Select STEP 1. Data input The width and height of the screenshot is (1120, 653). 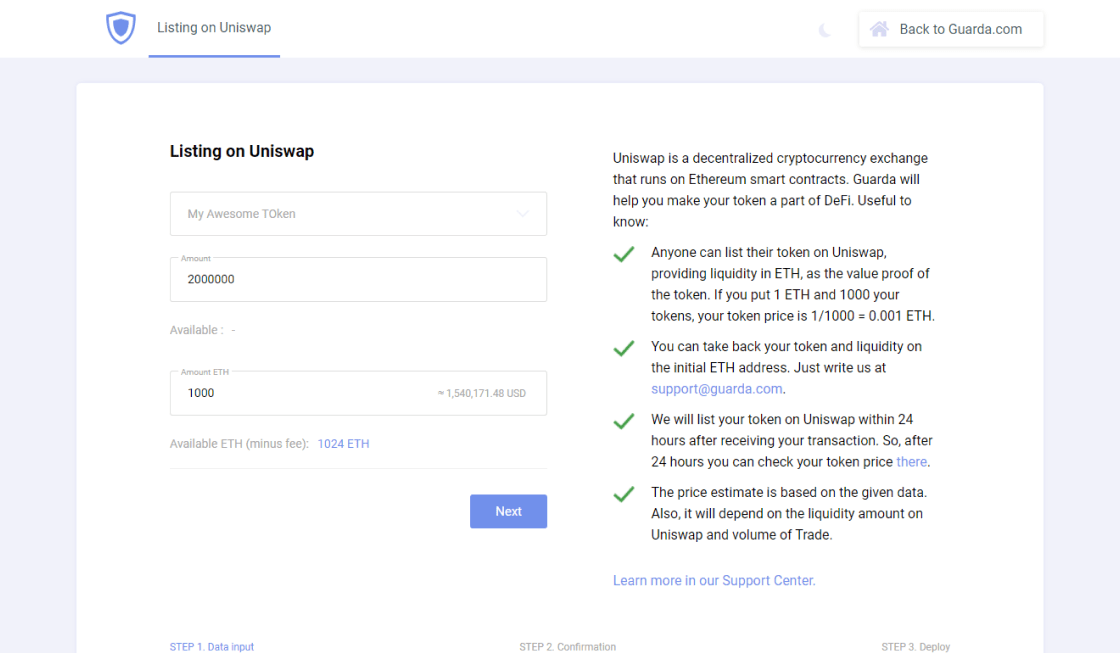211,647
